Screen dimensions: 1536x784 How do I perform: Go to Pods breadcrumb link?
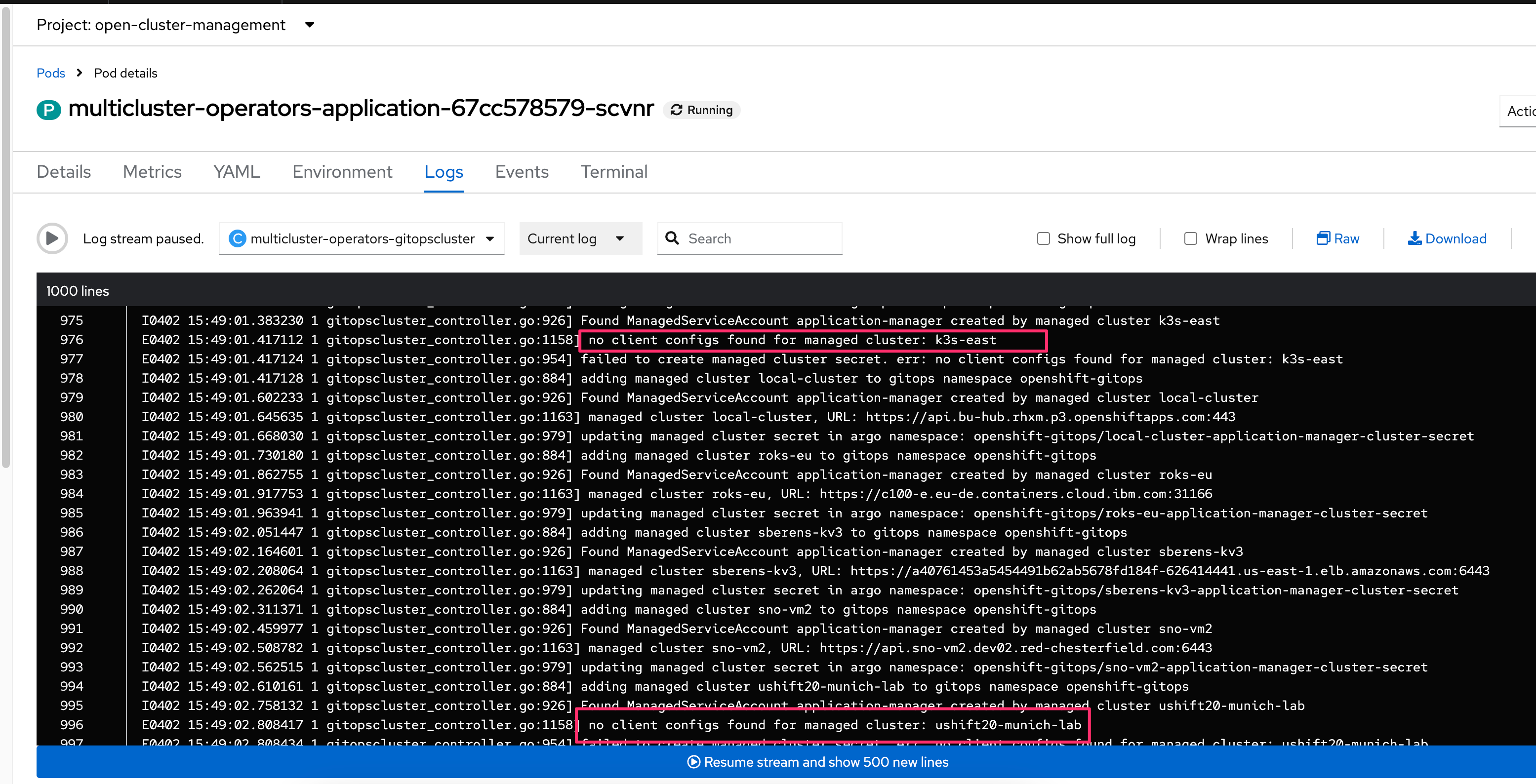click(51, 73)
